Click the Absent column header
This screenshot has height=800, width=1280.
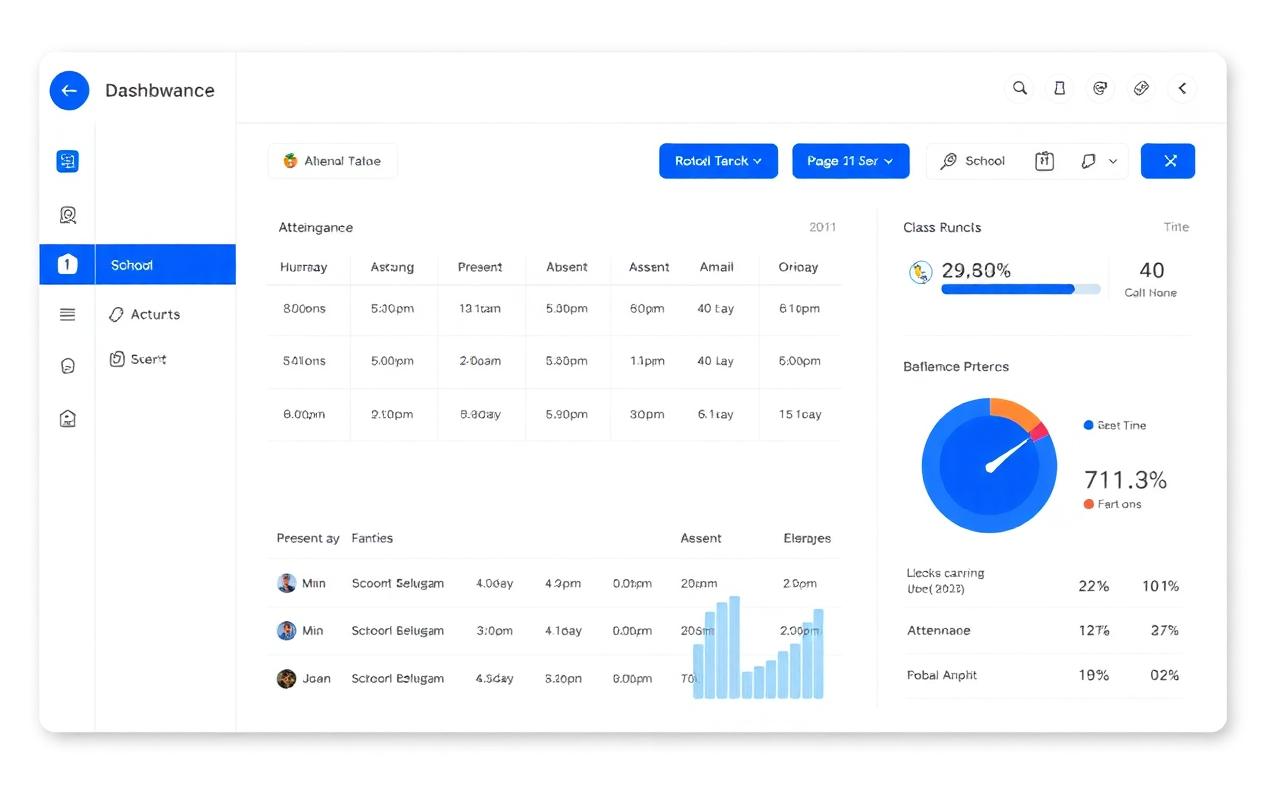point(566,267)
